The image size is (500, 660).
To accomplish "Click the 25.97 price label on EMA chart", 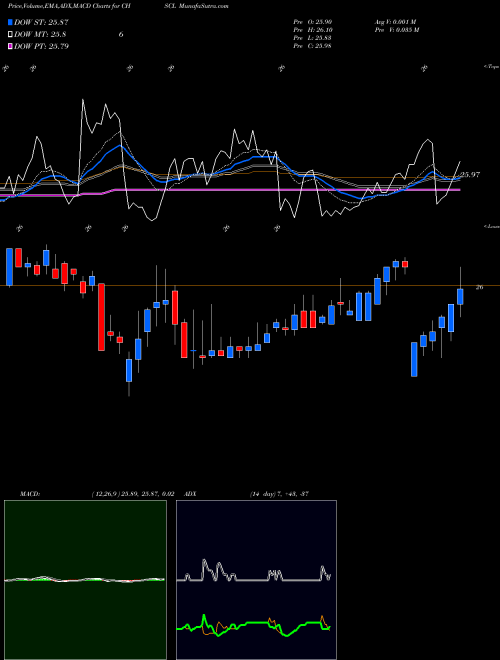I will [470, 174].
